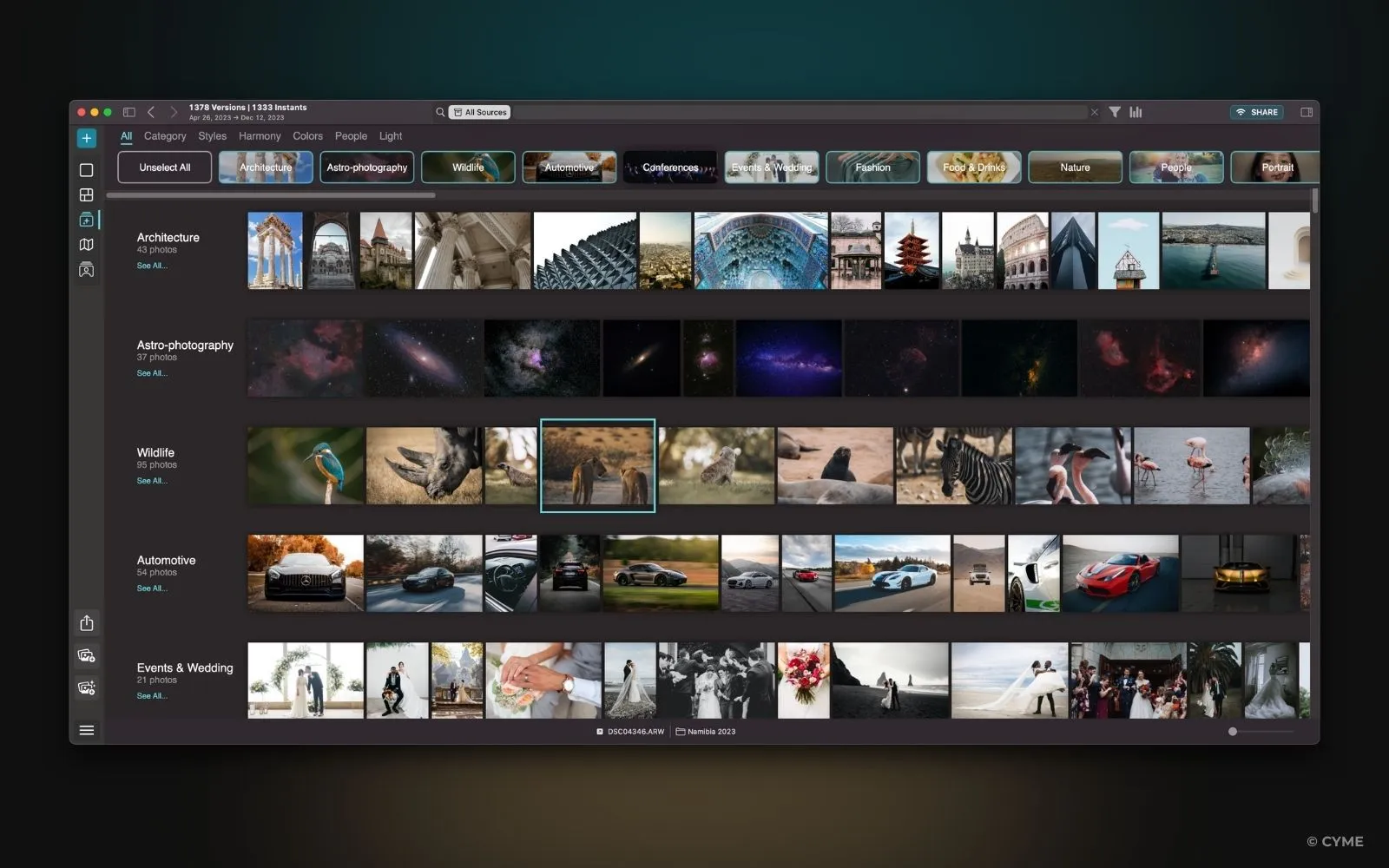Toggle the Nature category chip
Image resolution: width=1389 pixels, height=868 pixels.
tap(1075, 168)
